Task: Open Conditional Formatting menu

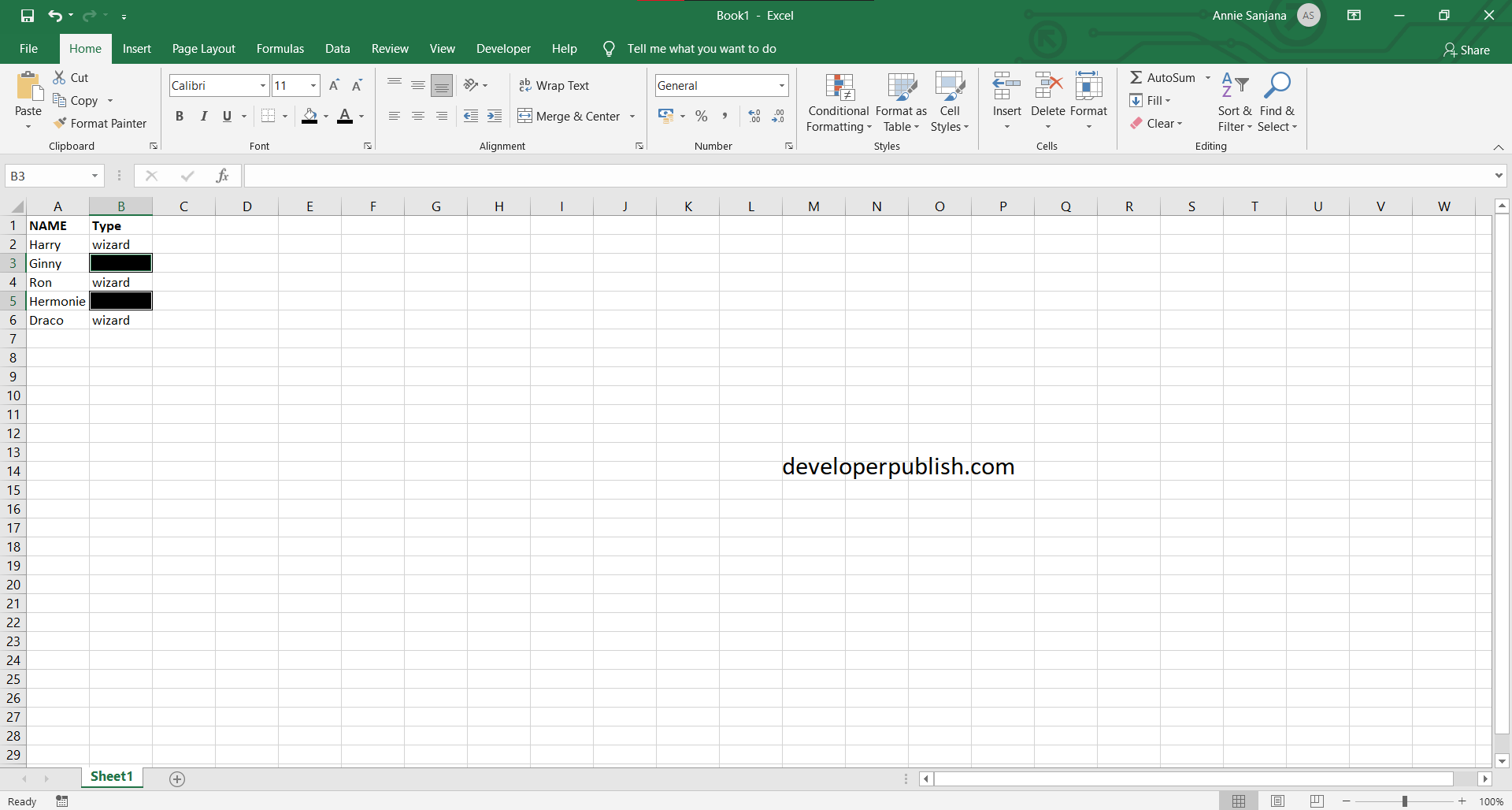Action: pos(839,102)
